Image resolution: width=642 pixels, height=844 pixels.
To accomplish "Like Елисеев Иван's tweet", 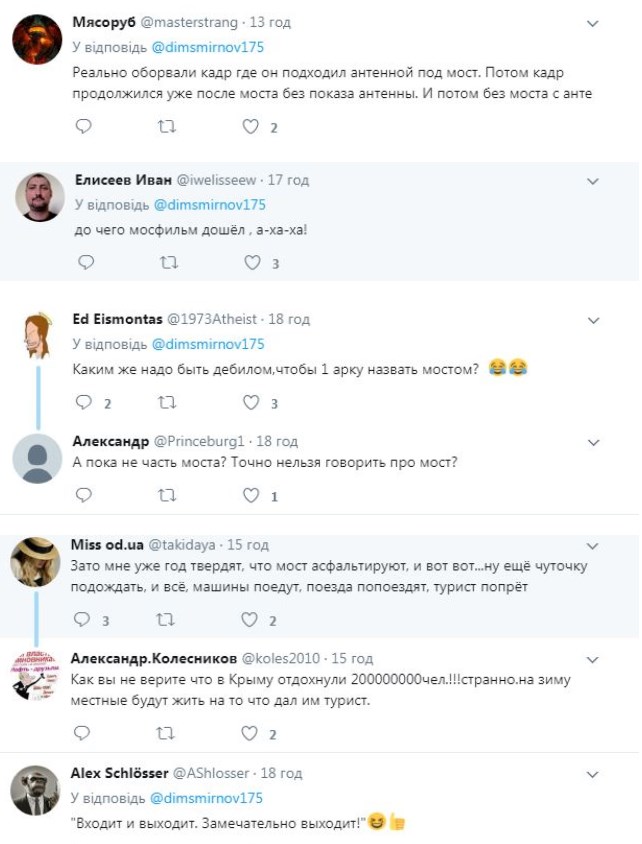I will [253, 263].
